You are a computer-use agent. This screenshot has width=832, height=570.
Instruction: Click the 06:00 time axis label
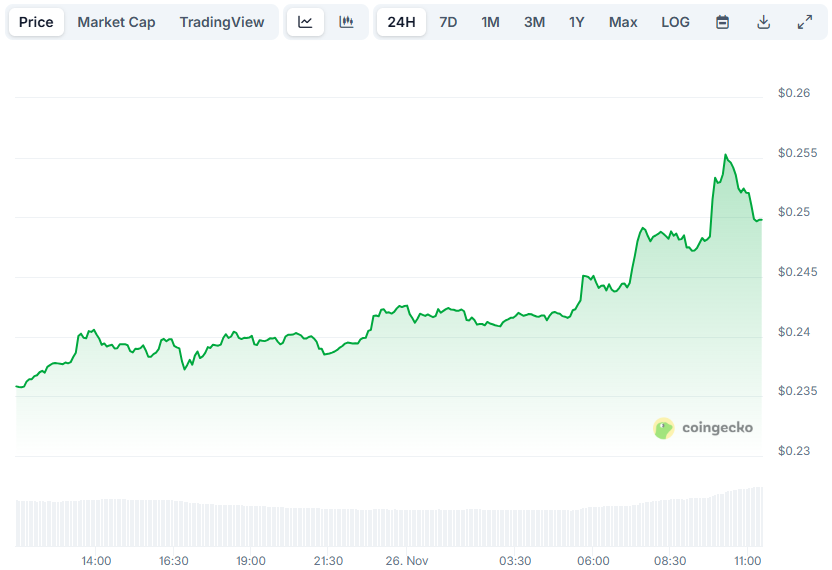point(593,561)
